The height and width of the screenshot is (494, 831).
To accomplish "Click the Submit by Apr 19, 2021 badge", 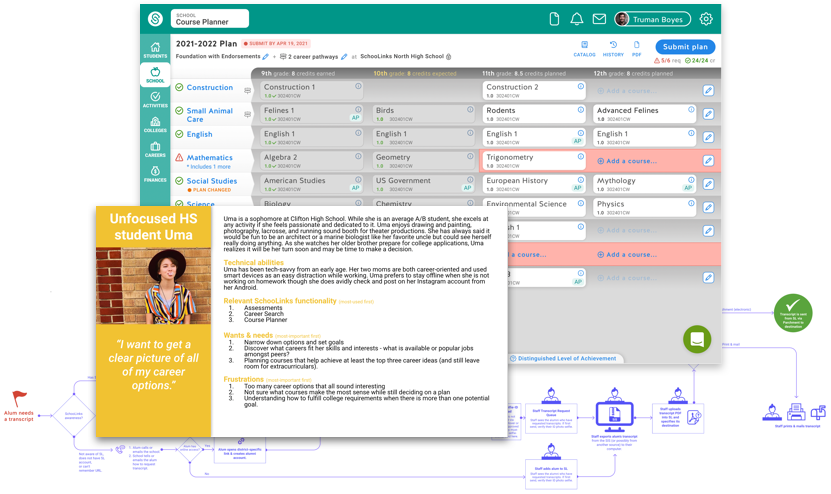I will [276, 43].
